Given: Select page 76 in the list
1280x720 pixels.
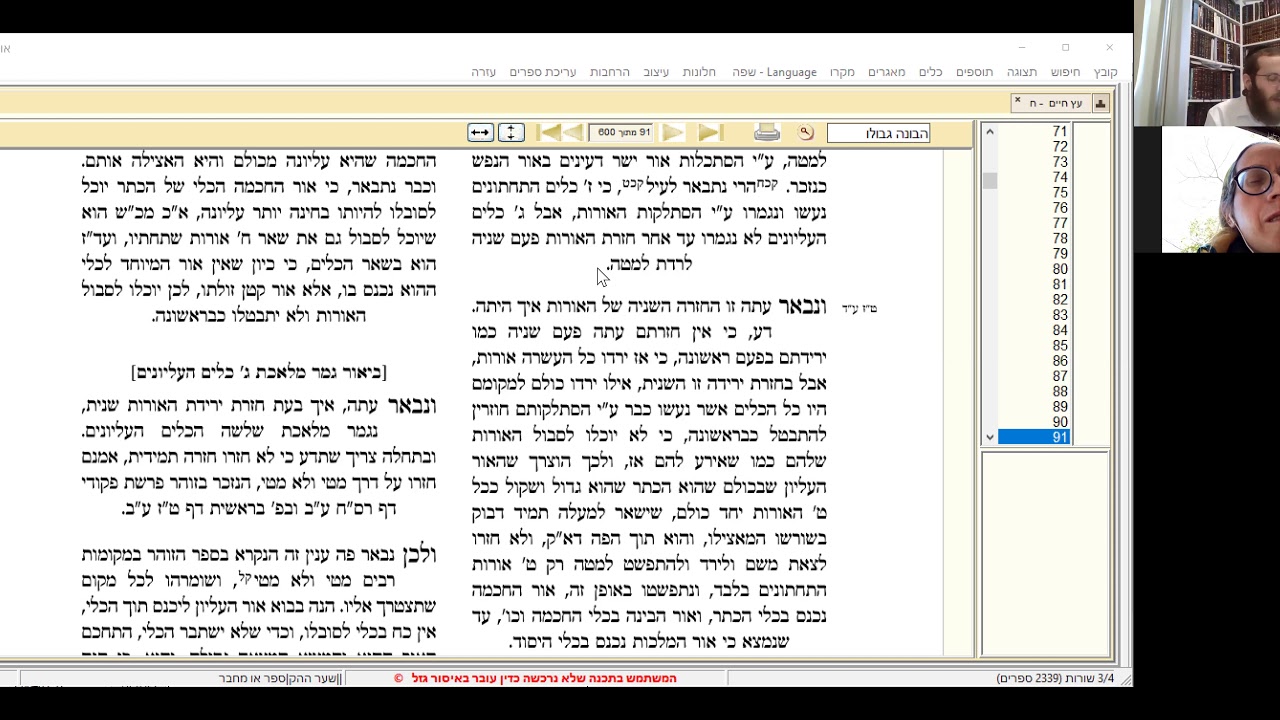Looking at the screenshot, I should click(1034, 208).
